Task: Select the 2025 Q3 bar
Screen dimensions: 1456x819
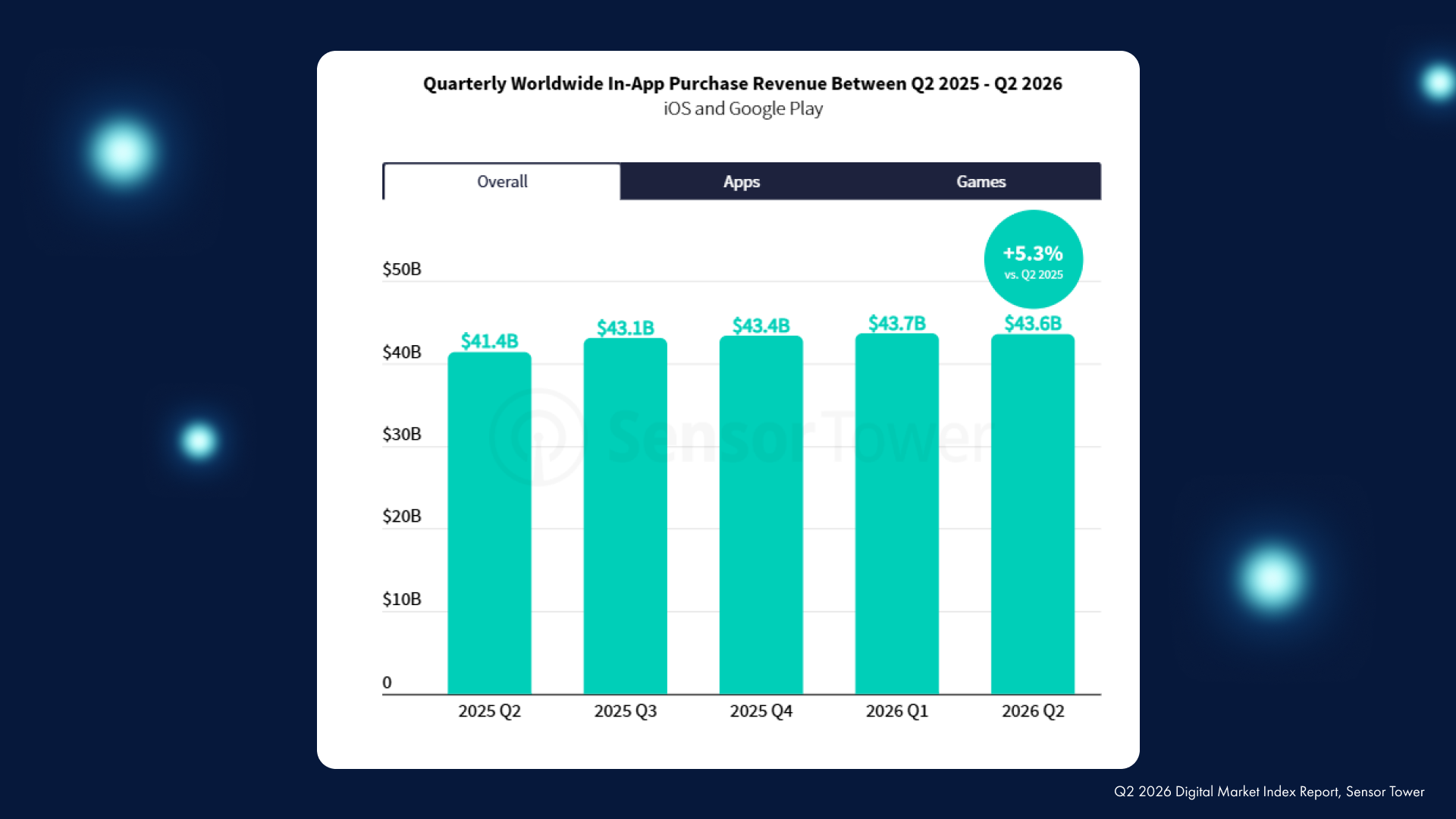Action: pyautogui.click(x=625, y=516)
